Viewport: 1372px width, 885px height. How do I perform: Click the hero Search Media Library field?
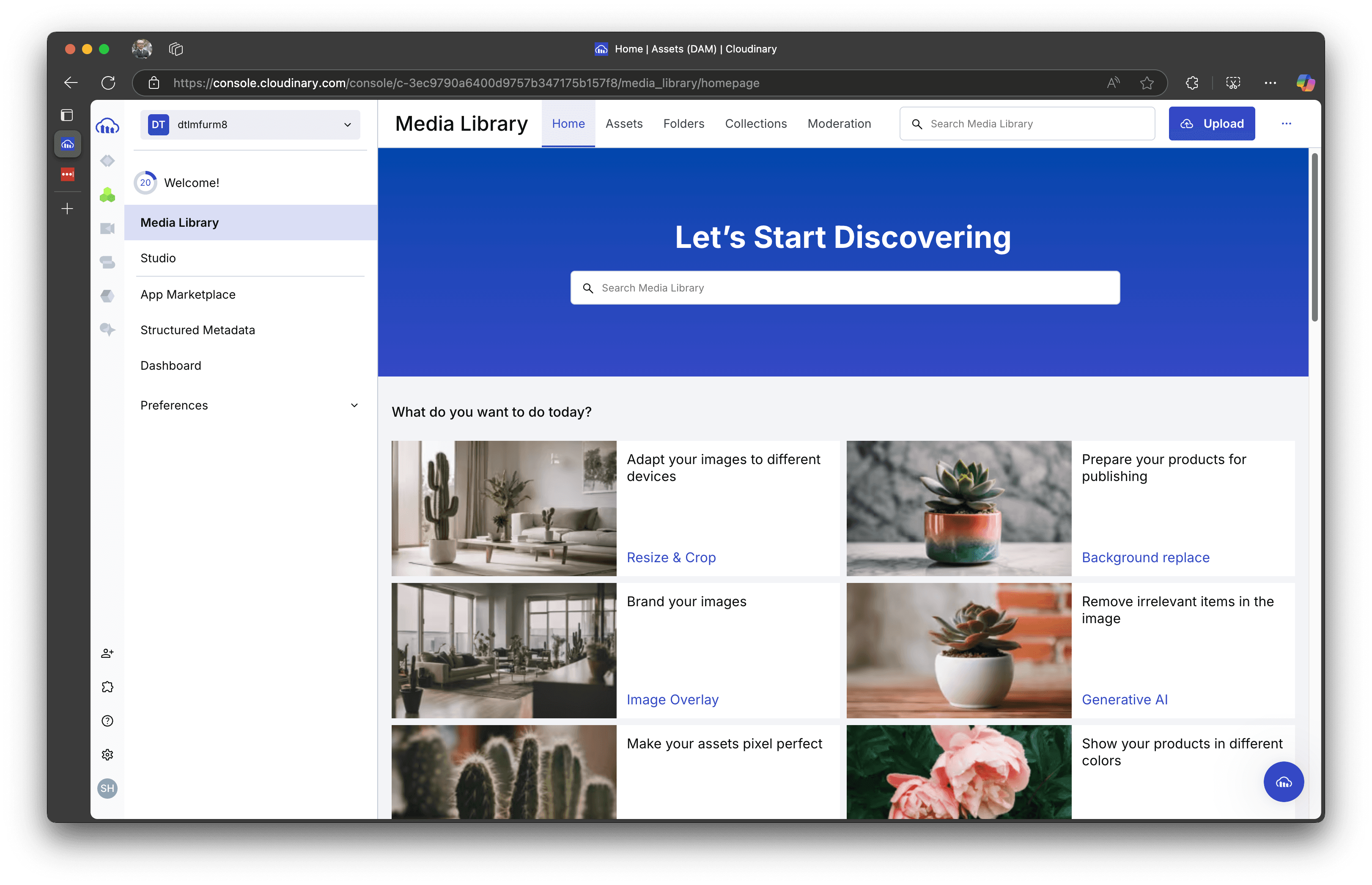(x=845, y=288)
